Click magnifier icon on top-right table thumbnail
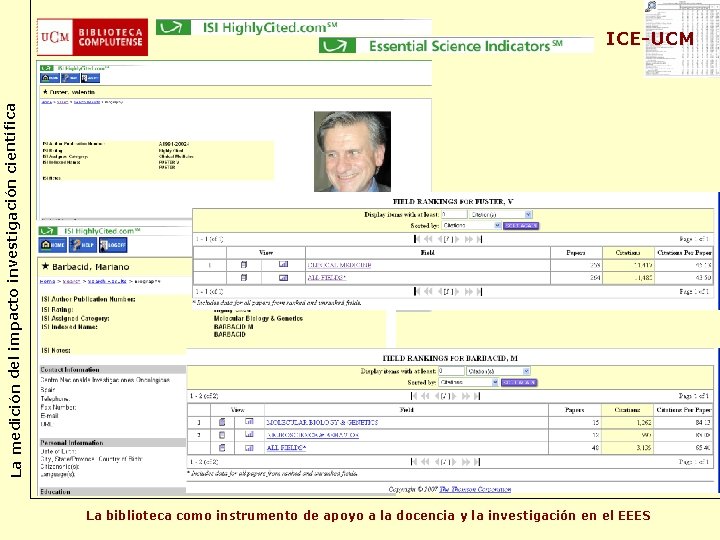 [651, 6]
